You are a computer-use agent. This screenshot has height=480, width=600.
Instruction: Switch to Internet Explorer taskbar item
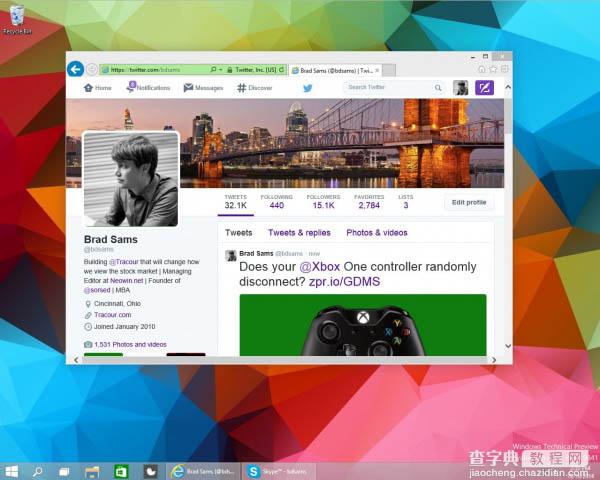point(203,472)
